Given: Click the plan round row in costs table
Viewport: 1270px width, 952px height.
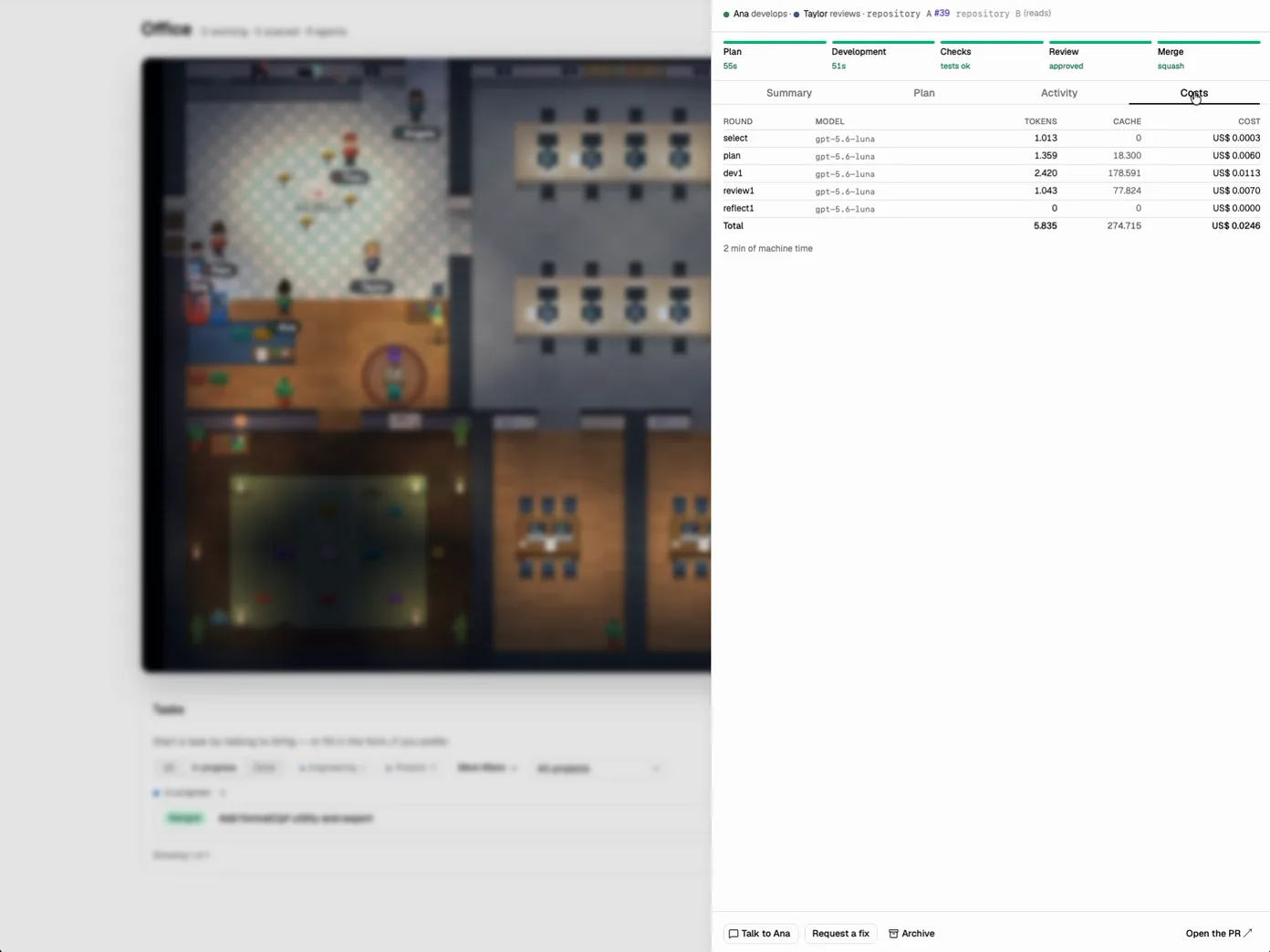Looking at the screenshot, I should [992, 156].
